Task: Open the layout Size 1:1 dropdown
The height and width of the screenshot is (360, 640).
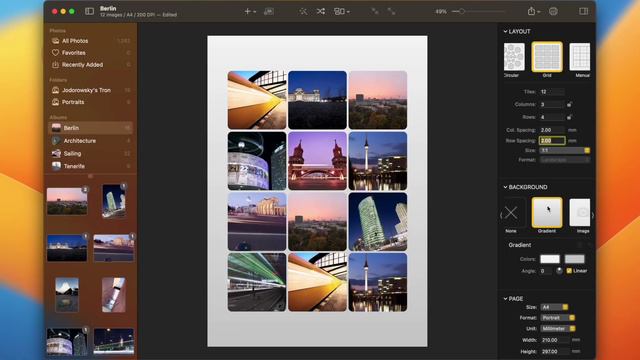Action: point(565,150)
